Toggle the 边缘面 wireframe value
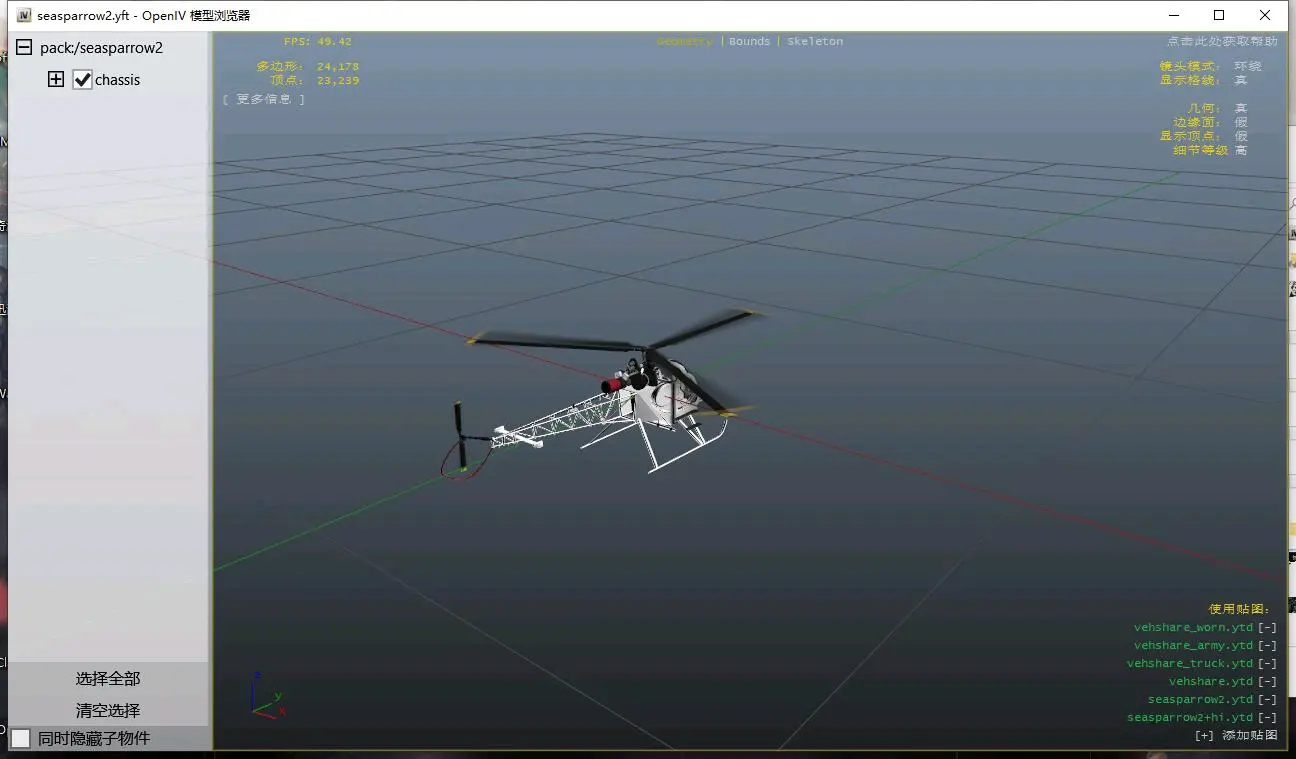 click(1241, 122)
